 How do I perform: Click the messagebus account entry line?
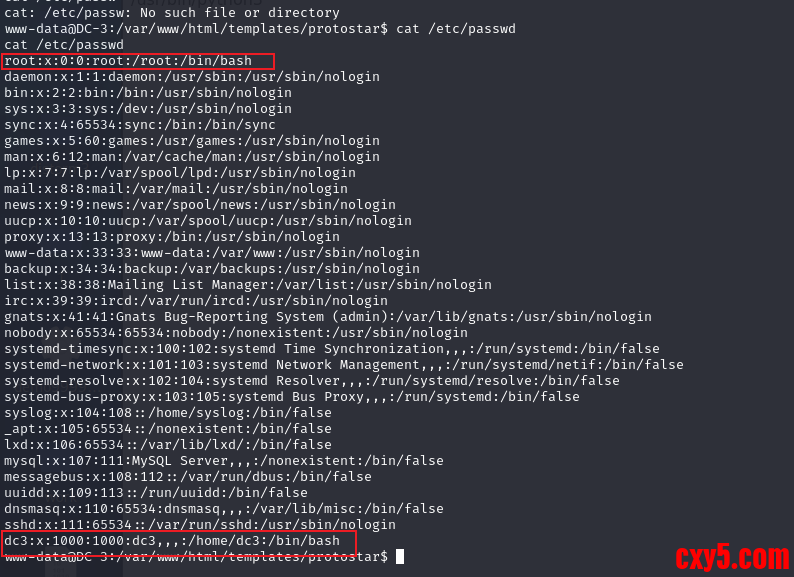[x=188, y=477]
